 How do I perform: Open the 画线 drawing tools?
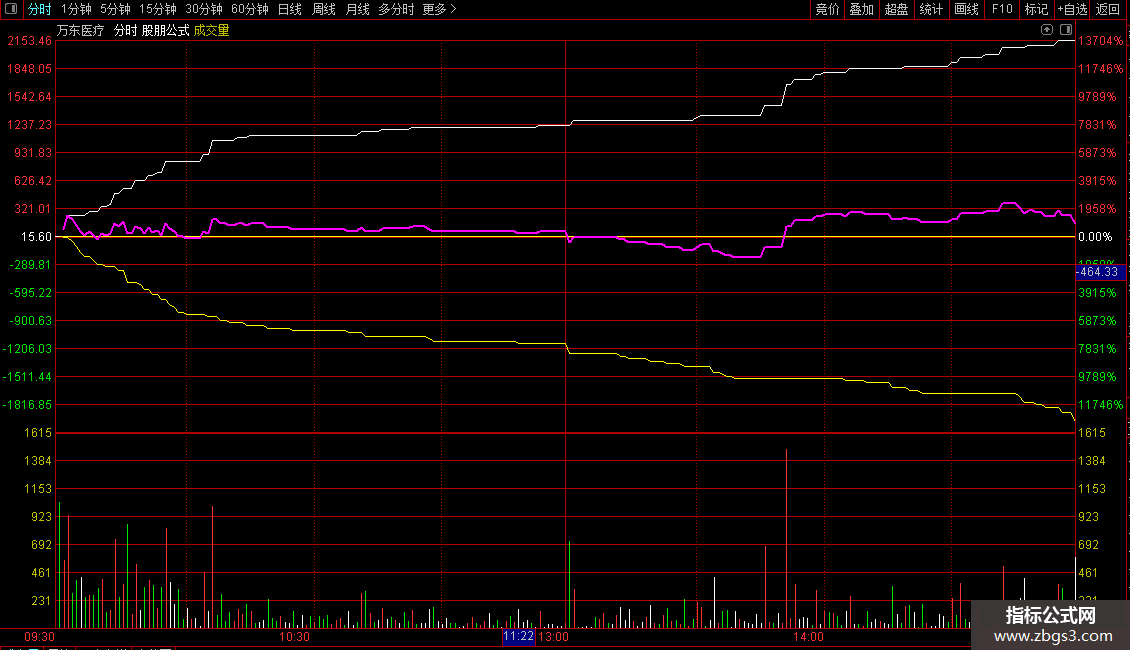click(966, 9)
